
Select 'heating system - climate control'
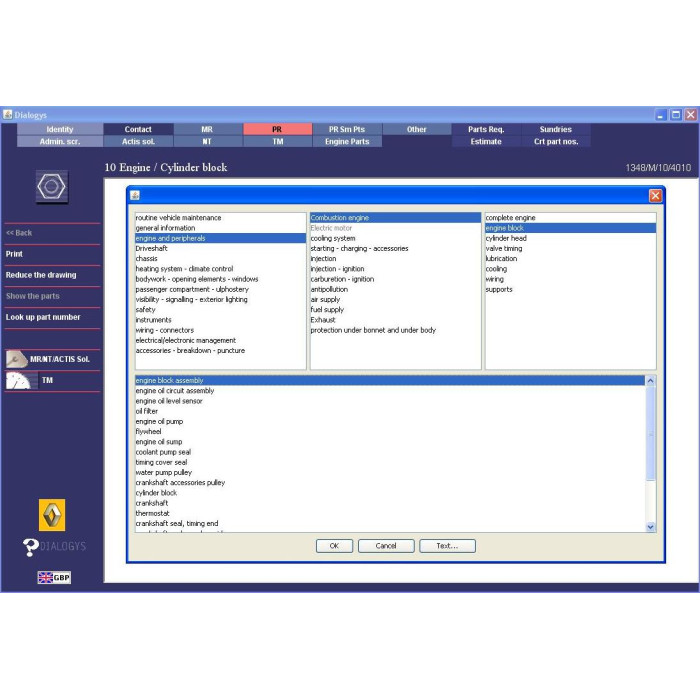tap(221, 269)
